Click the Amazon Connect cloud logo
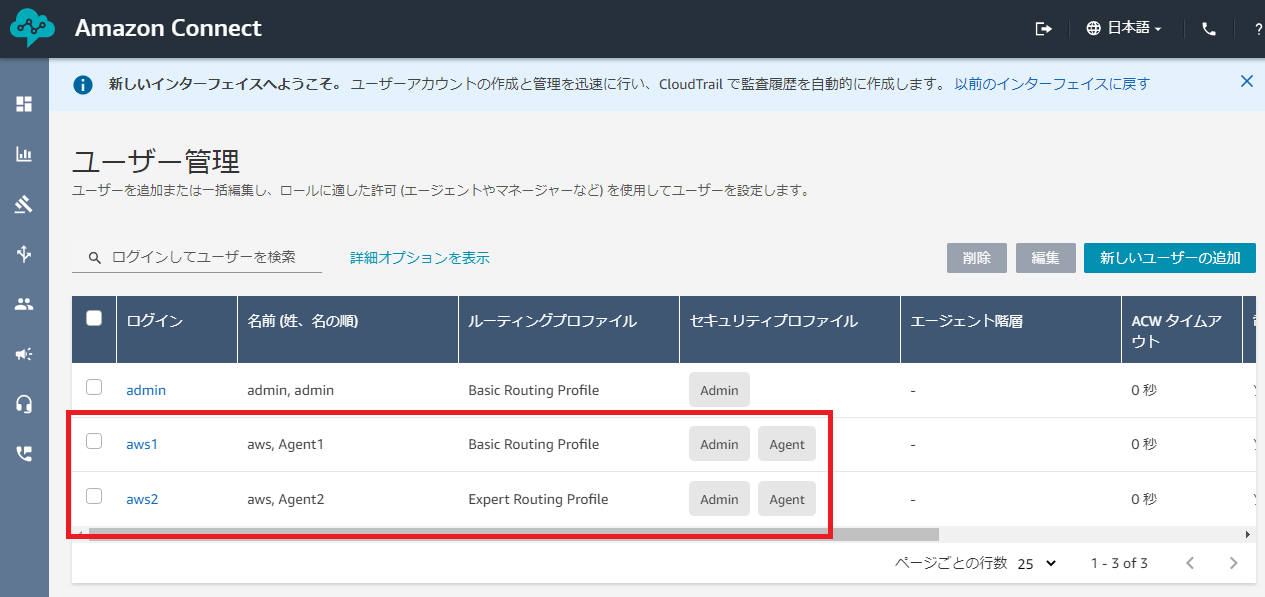 [33, 28]
